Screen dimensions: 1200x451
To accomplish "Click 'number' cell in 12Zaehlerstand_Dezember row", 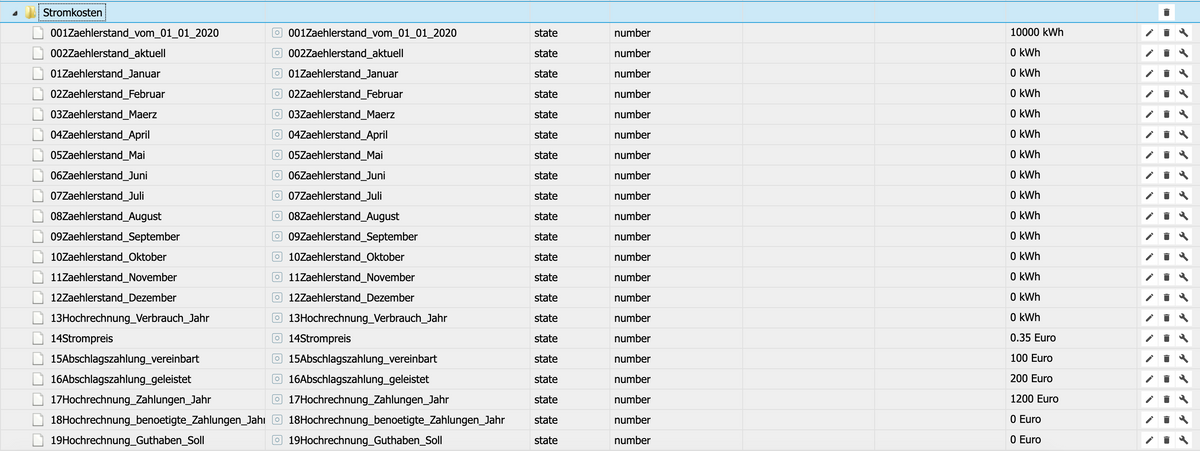I will click(x=675, y=297).
